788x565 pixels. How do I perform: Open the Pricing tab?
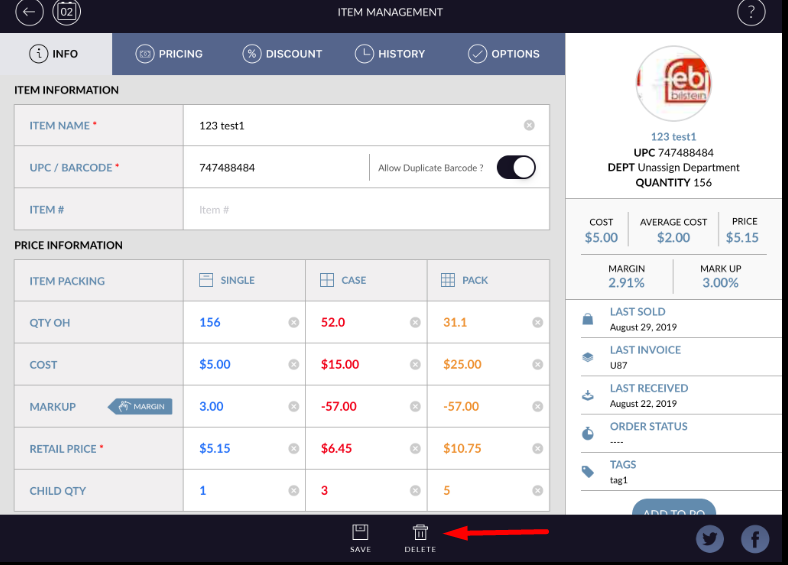pyautogui.click(x=169, y=54)
